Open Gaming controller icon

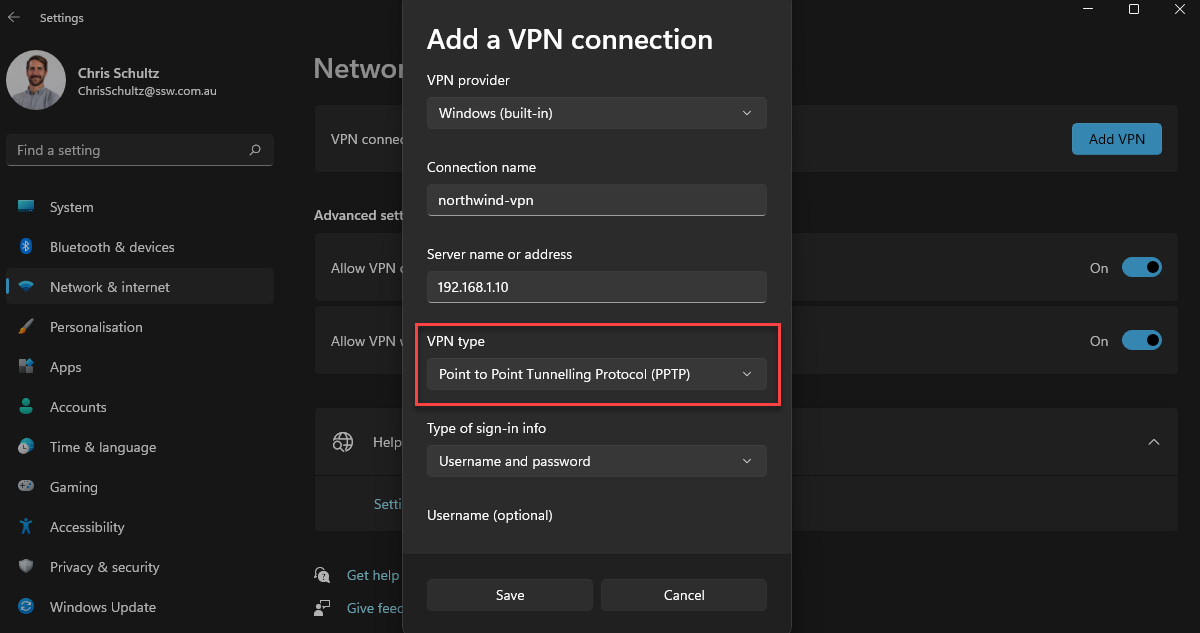pyautogui.click(x=27, y=487)
